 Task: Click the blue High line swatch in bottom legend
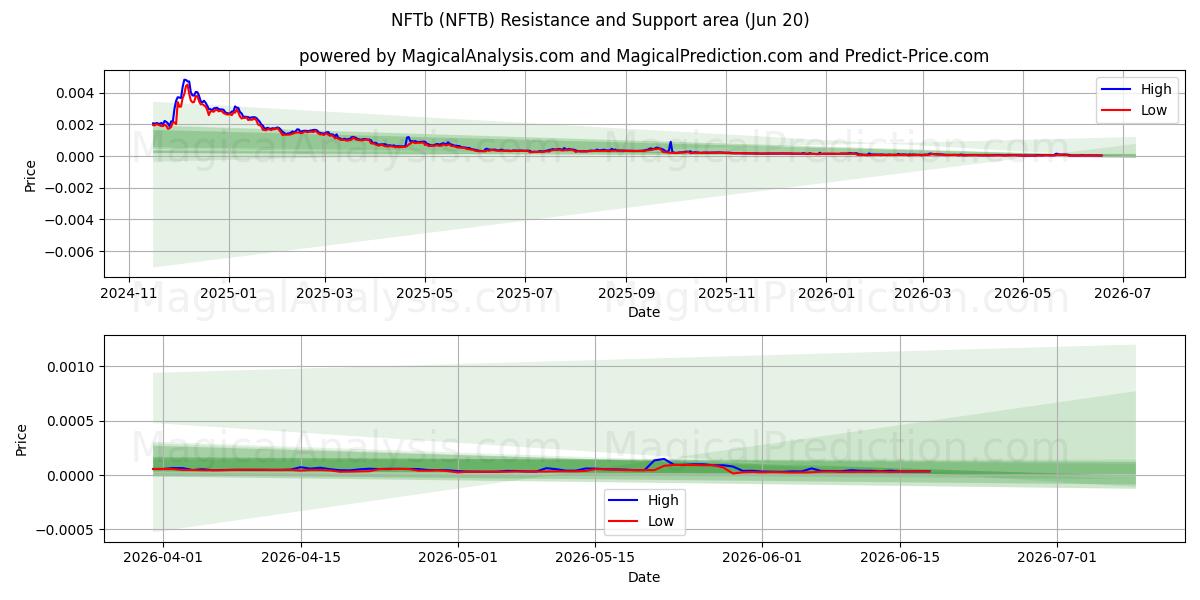coord(623,501)
